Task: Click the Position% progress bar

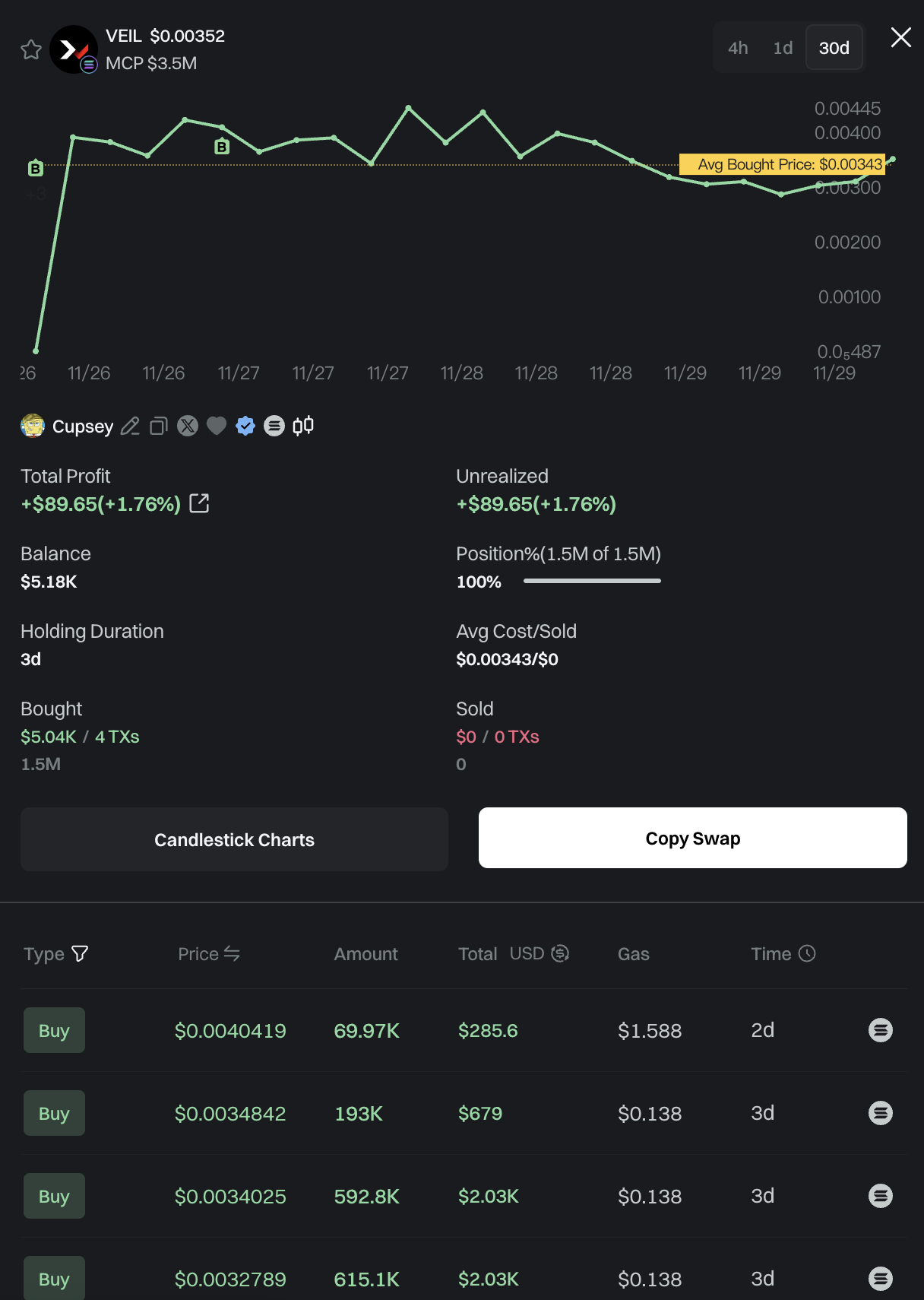Action: [x=592, y=581]
